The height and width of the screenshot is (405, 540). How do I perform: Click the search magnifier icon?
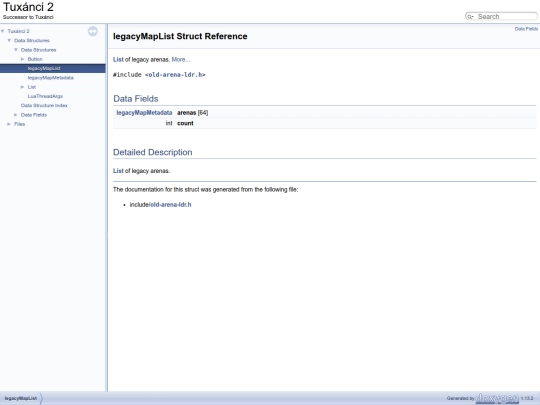470,17
